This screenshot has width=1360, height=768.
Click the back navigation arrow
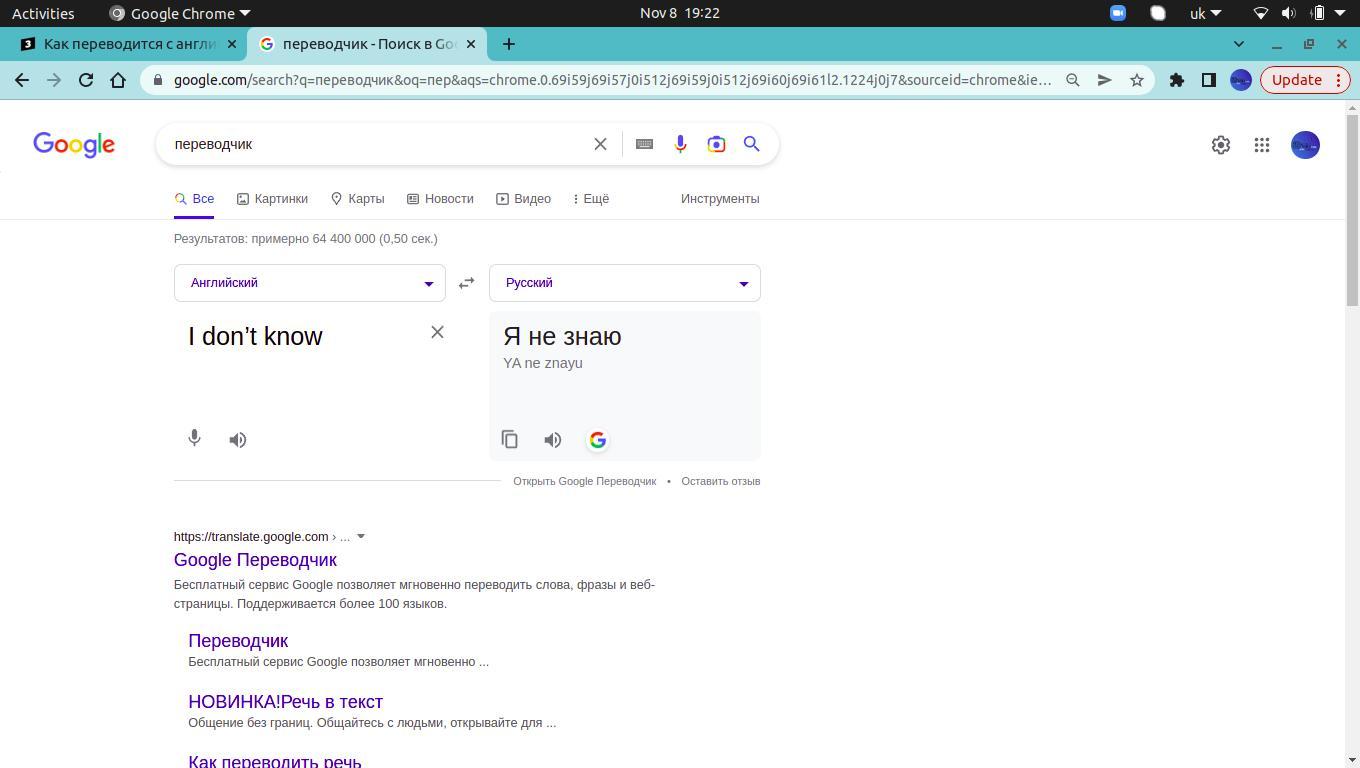22,80
